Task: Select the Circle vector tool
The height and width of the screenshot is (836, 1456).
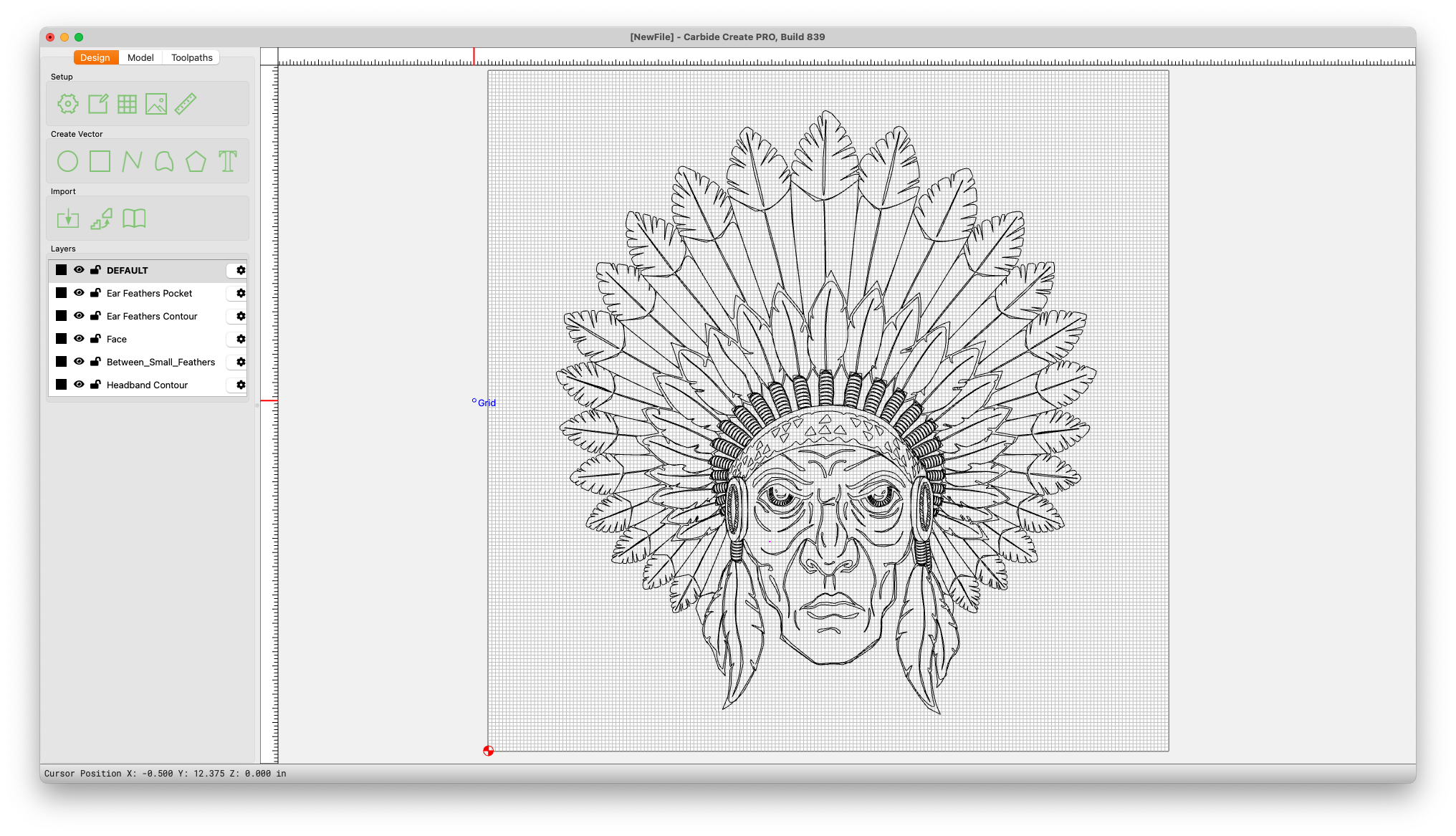Action: [x=68, y=161]
